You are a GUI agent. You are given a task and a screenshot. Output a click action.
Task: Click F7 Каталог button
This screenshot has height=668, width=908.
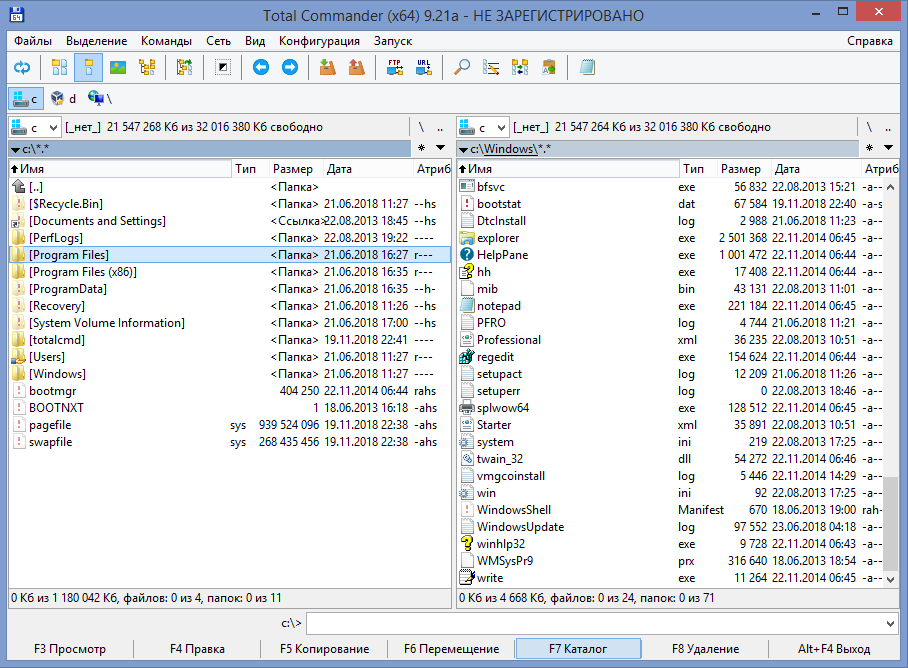pos(578,649)
